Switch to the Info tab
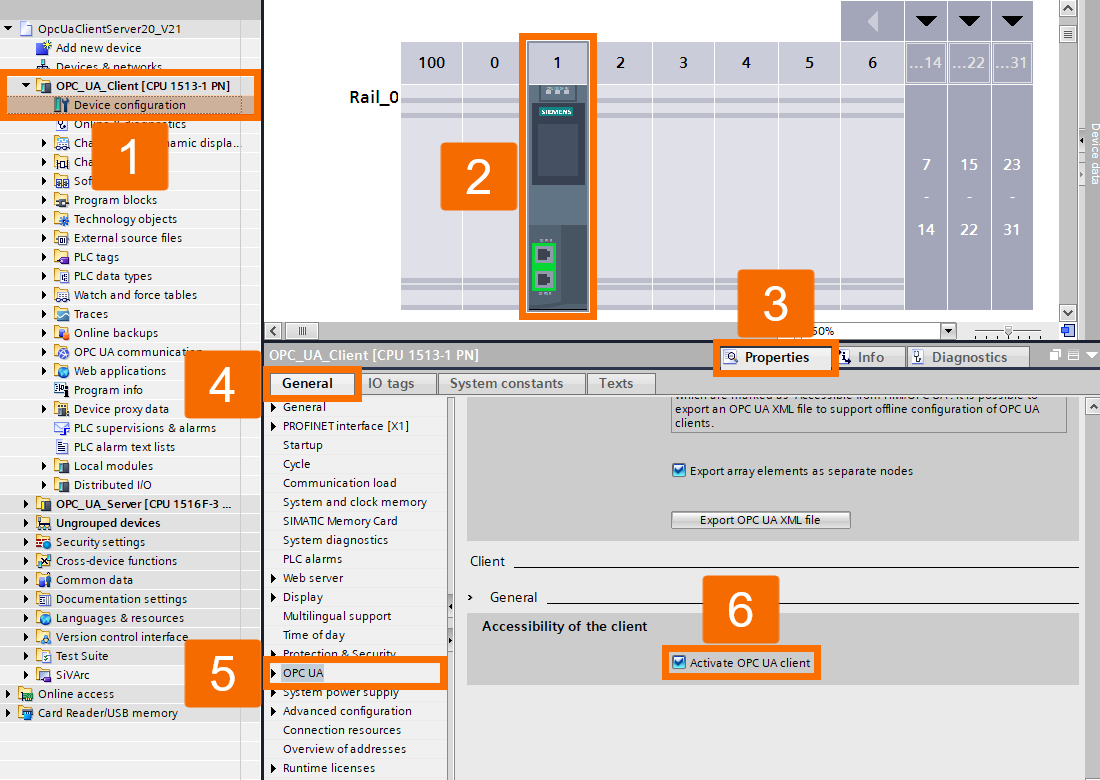Screen dimensions: 1100x780 pyautogui.click(x=869, y=357)
